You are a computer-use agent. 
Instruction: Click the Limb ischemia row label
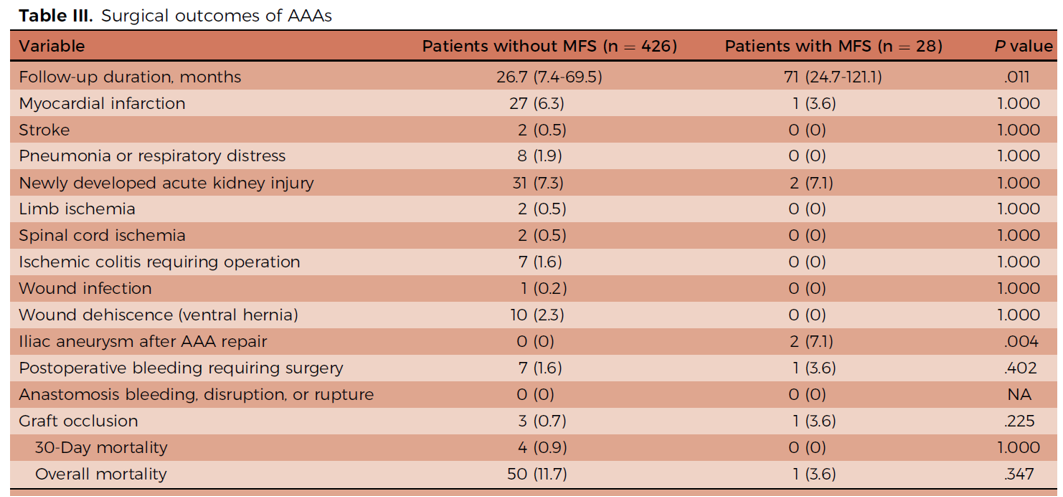(x=77, y=209)
